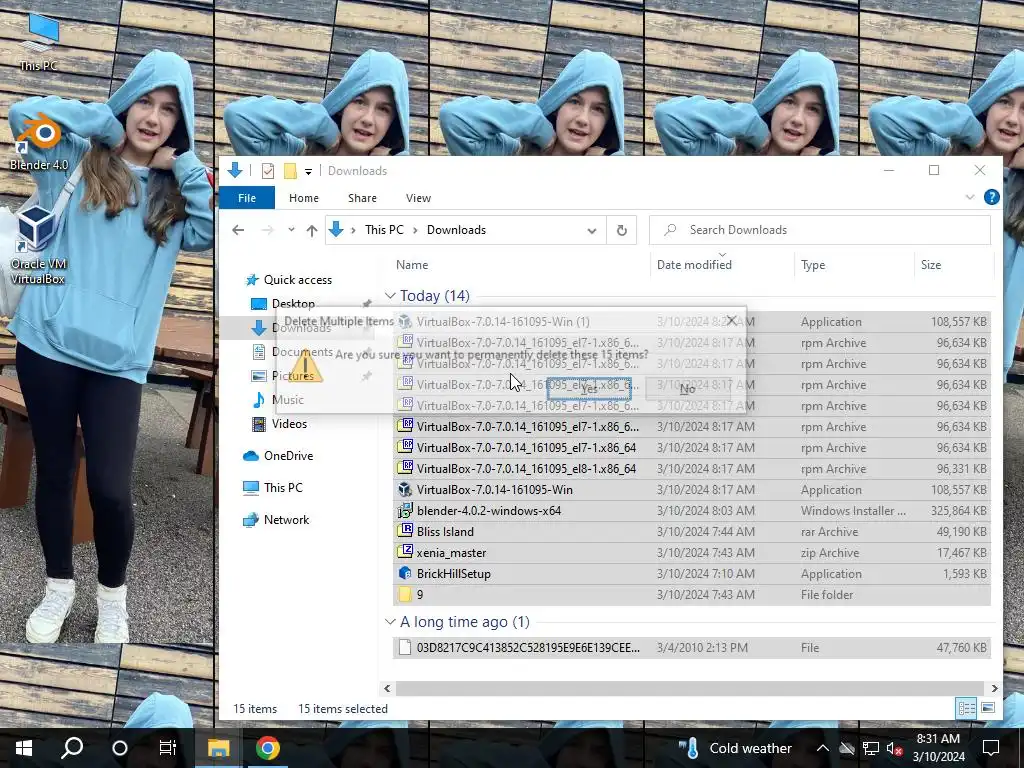Open Google Chrome from the taskbar
This screenshot has height=768, width=1024.
268,748
